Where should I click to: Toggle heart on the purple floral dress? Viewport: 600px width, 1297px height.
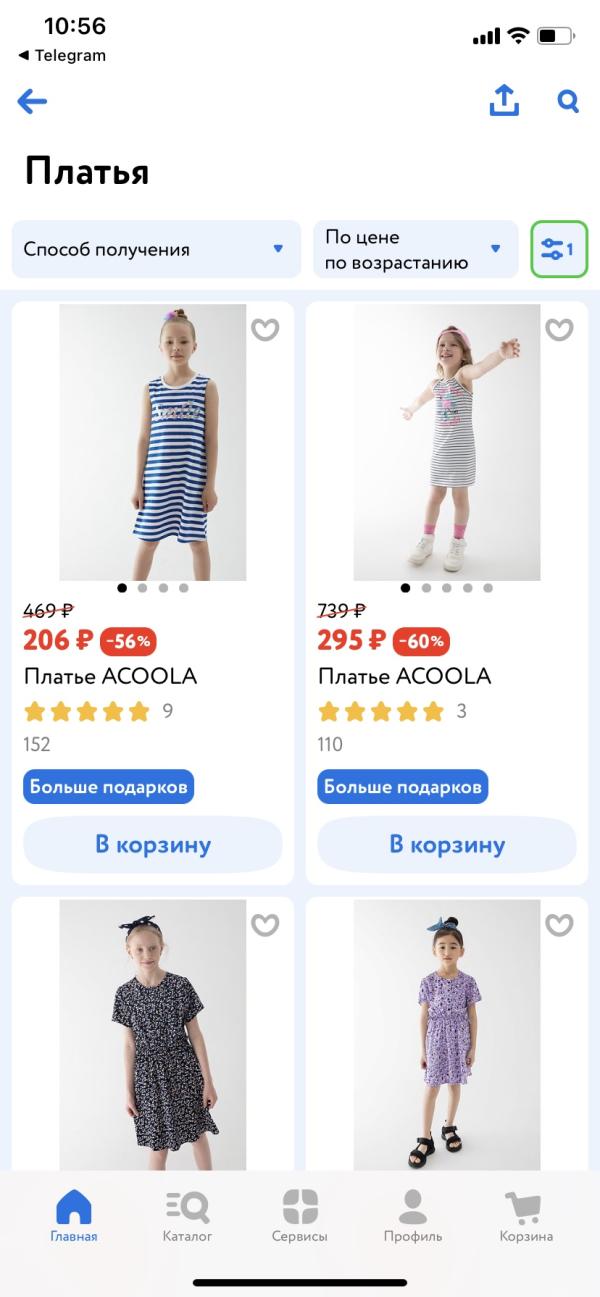coord(559,925)
